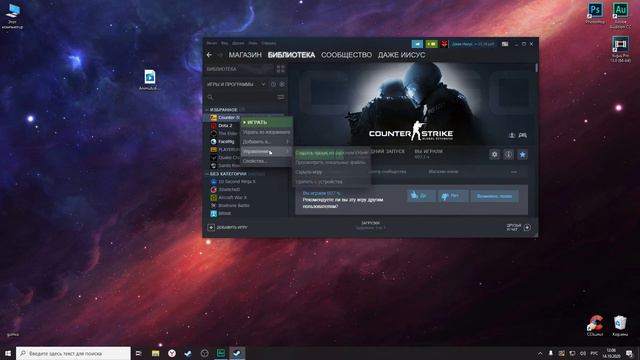Click the ready-to-play filter icon
This screenshot has height=360, width=640.
(x=282, y=84)
